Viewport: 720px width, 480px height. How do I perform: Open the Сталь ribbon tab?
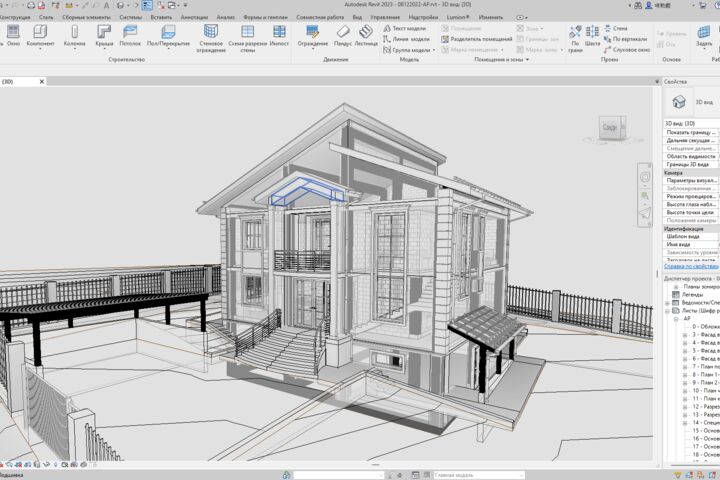pyautogui.click(x=46, y=17)
